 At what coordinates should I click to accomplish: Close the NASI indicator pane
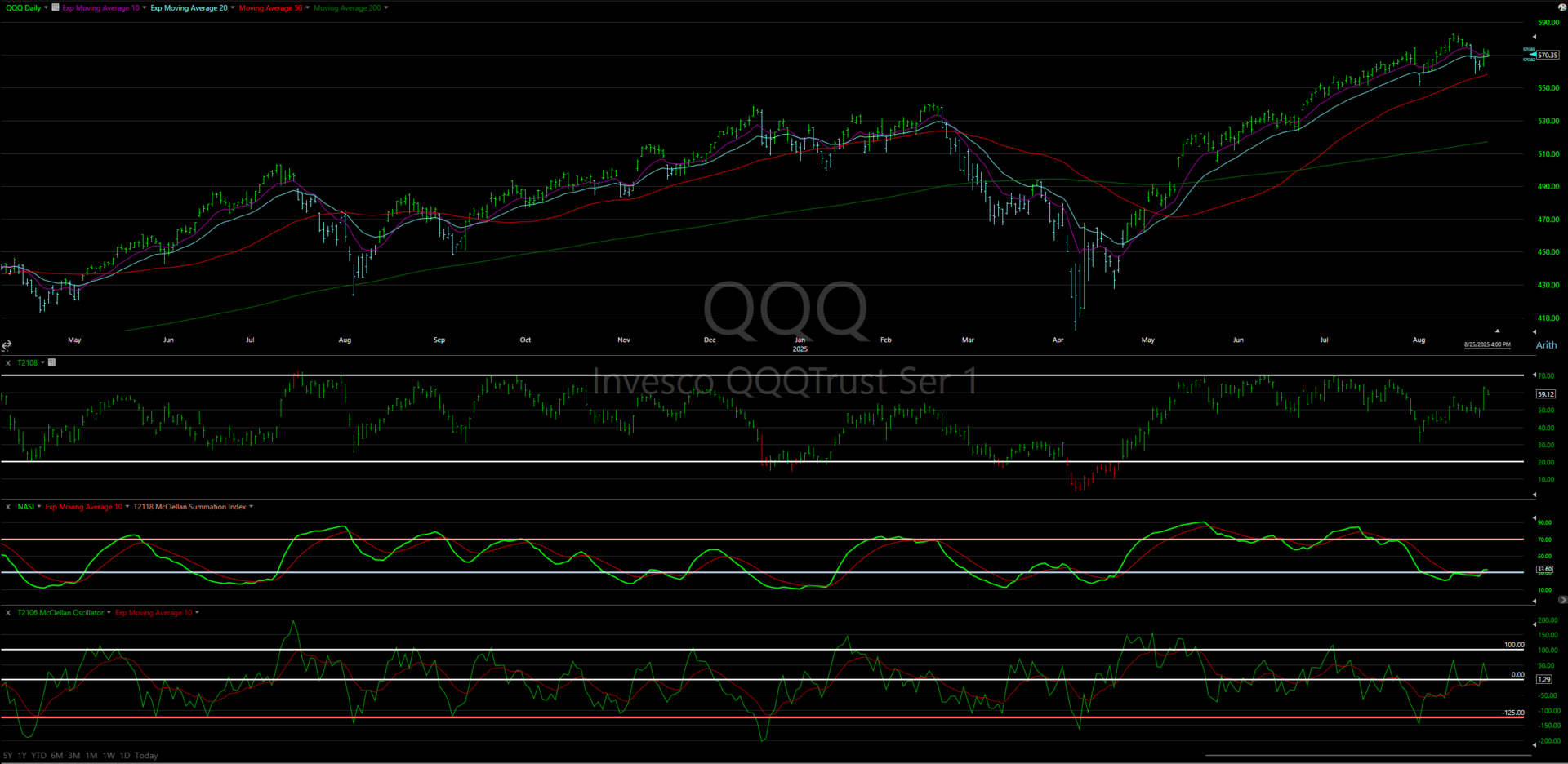pos(8,507)
